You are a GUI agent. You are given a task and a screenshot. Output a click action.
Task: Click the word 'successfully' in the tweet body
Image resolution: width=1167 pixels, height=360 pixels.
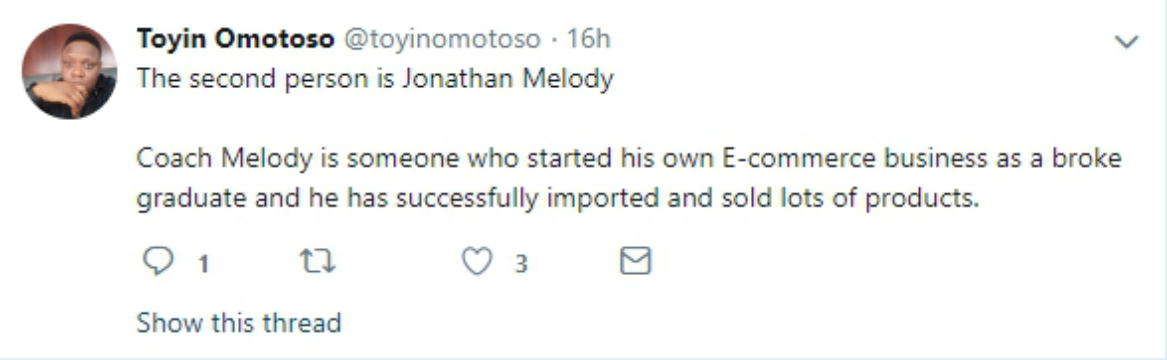467,200
